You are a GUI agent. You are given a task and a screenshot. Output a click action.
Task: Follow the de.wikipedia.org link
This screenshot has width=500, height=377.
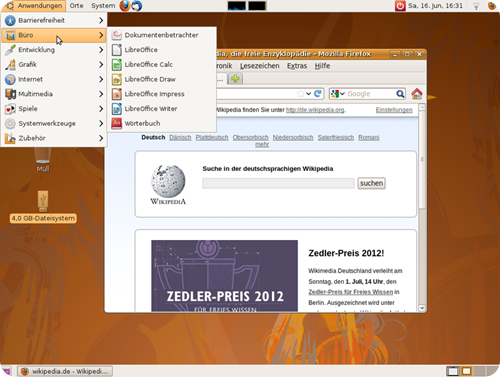click(x=315, y=110)
